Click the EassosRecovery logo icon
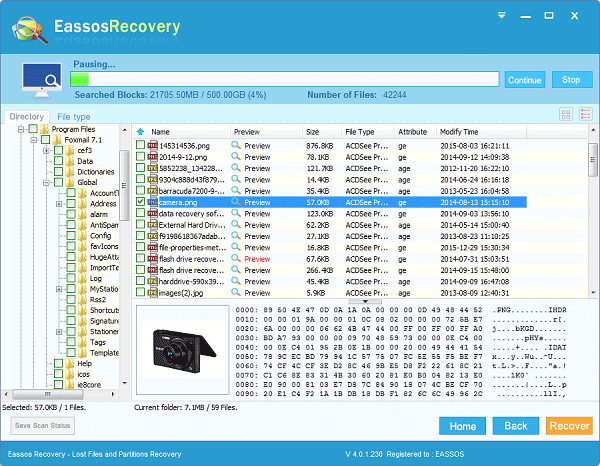Screen dimensions: 600x466 [x=30, y=30]
